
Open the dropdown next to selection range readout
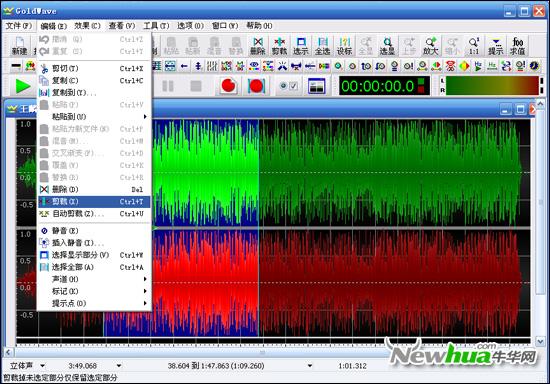coord(310,366)
